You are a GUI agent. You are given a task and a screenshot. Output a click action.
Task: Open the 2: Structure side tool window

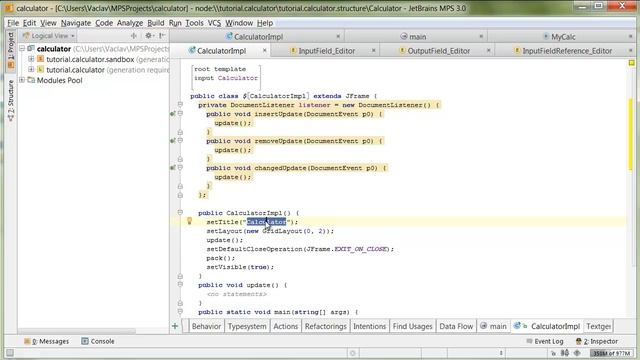(11, 101)
